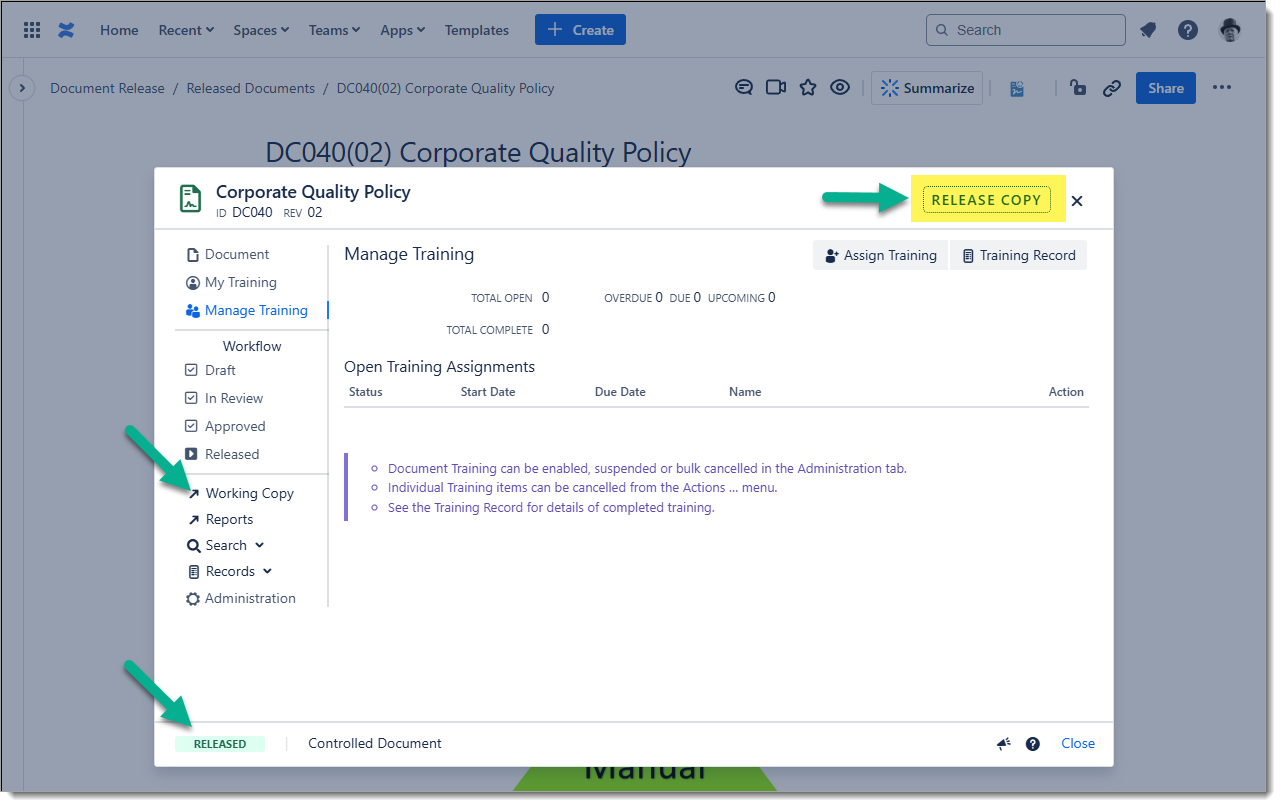Viewport: 1281px width, 807px height.
Task: Click the notifications bell icon
Action: 1148,30
